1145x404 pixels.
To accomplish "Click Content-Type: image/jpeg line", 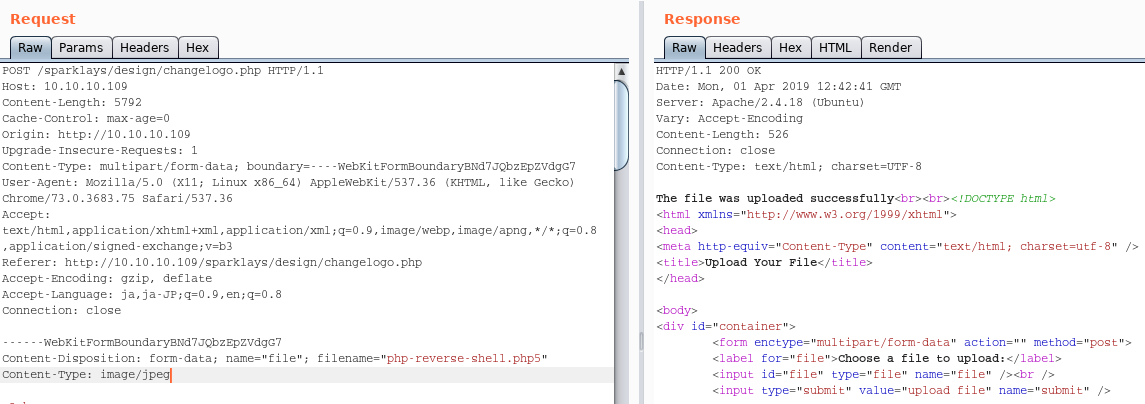I will [x=86, y=375].
